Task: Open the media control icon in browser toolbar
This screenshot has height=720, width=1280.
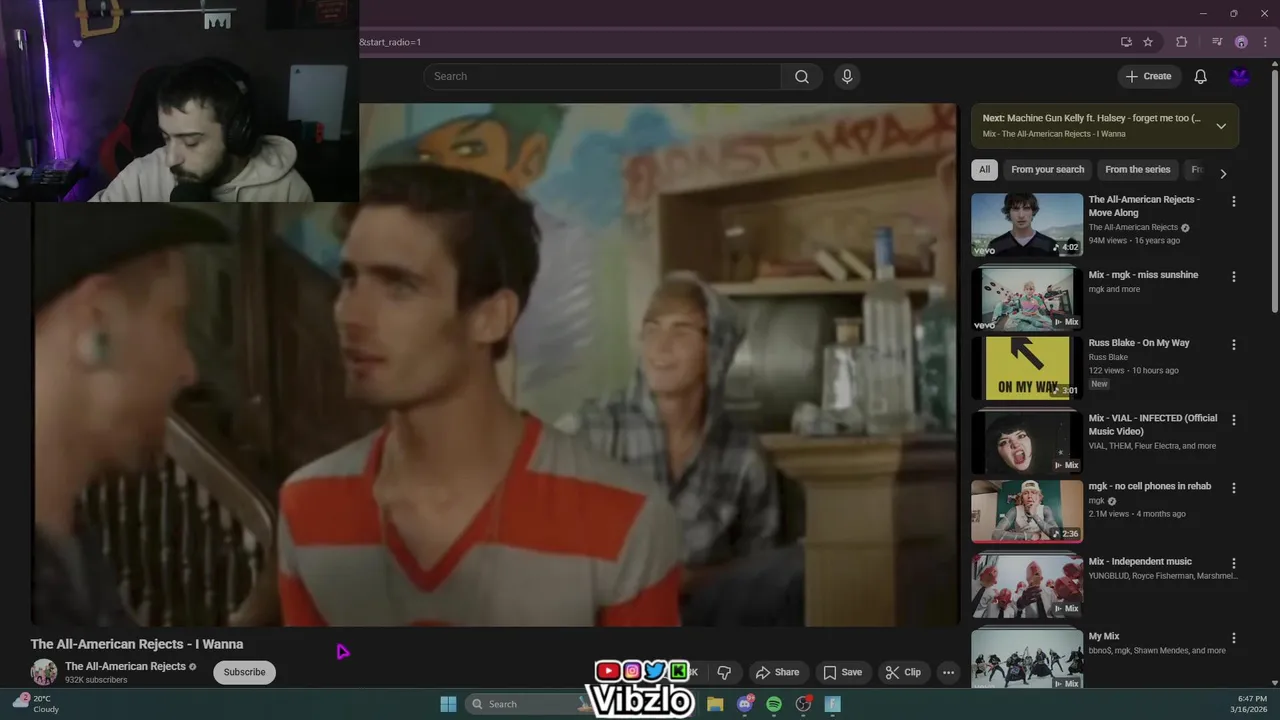Action: [1217, 42]
